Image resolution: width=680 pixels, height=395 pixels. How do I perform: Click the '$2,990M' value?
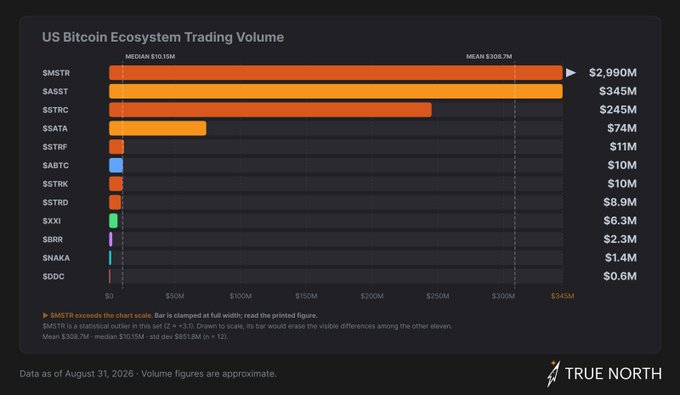pyautogui.click(x=613, y=73)
